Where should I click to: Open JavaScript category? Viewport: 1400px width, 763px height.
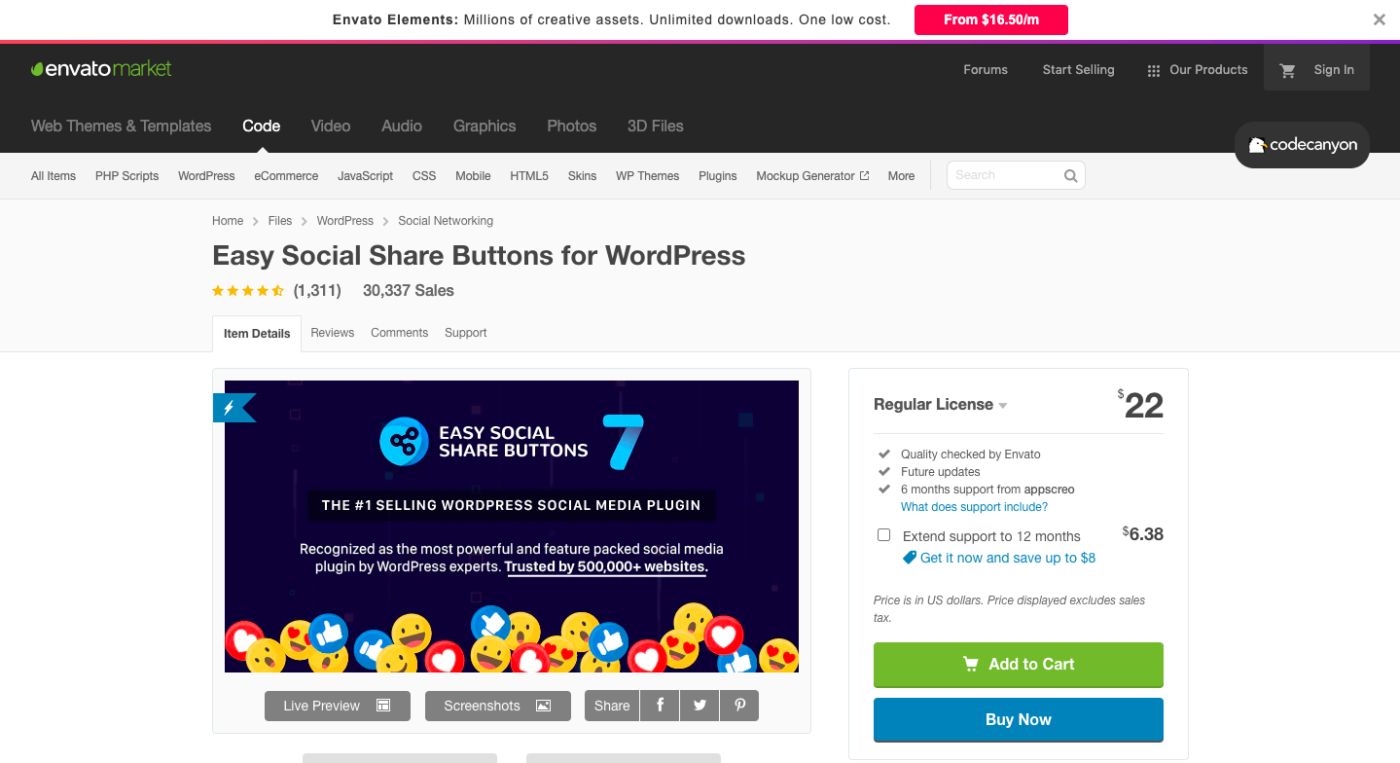click(365, 176)
